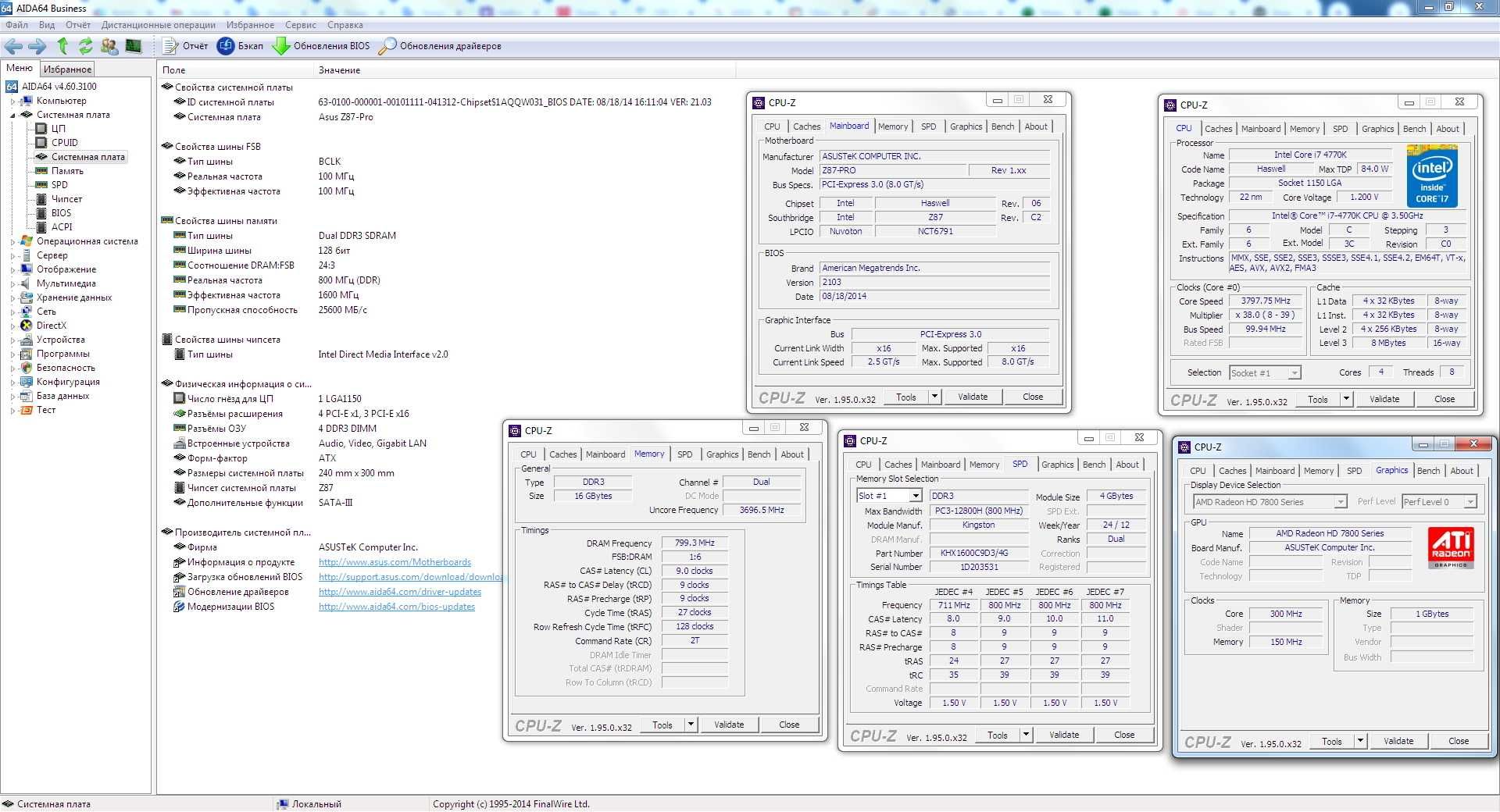Expand the Компьютер tree node
Viewport: 1500px width, 812px height.
12,101
